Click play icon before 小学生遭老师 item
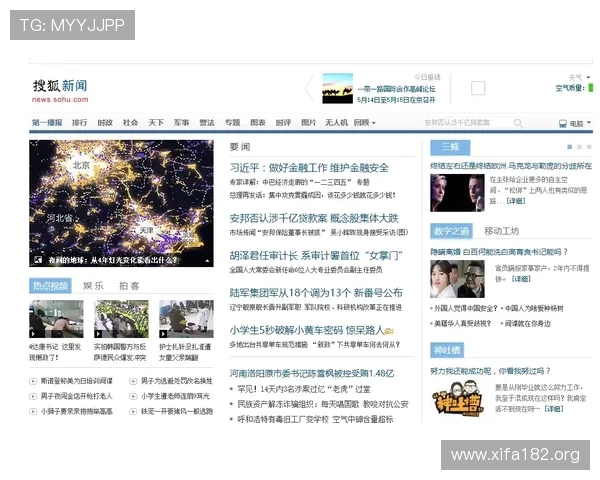 click(x=133, y=397)
